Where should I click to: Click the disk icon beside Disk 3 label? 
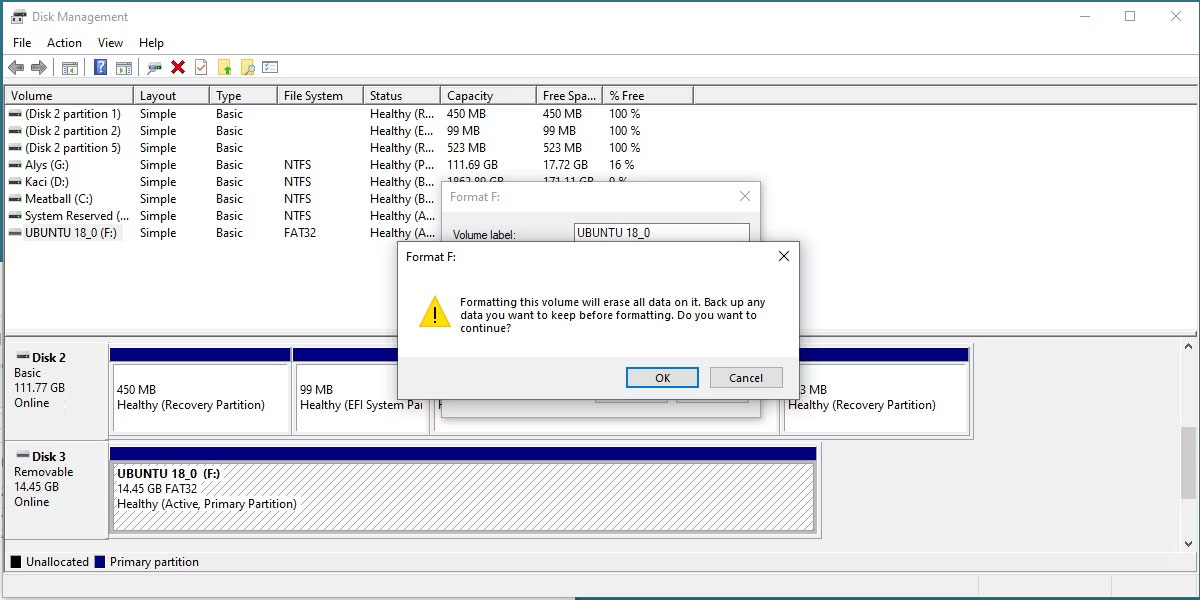point(22,456)
